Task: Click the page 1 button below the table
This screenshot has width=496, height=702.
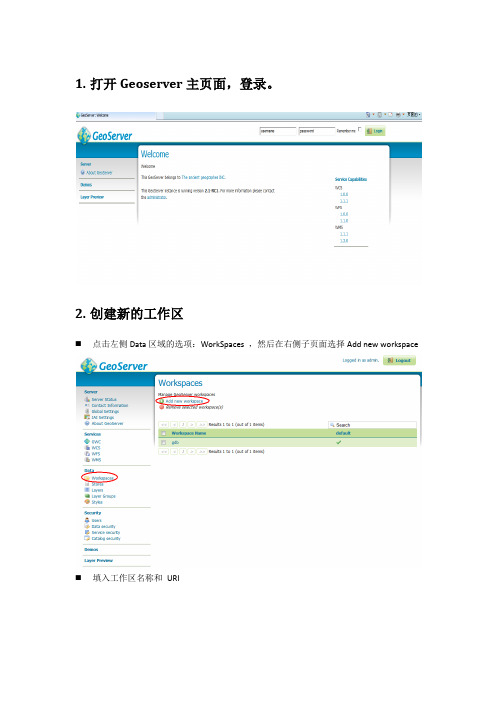Action: 183,451
